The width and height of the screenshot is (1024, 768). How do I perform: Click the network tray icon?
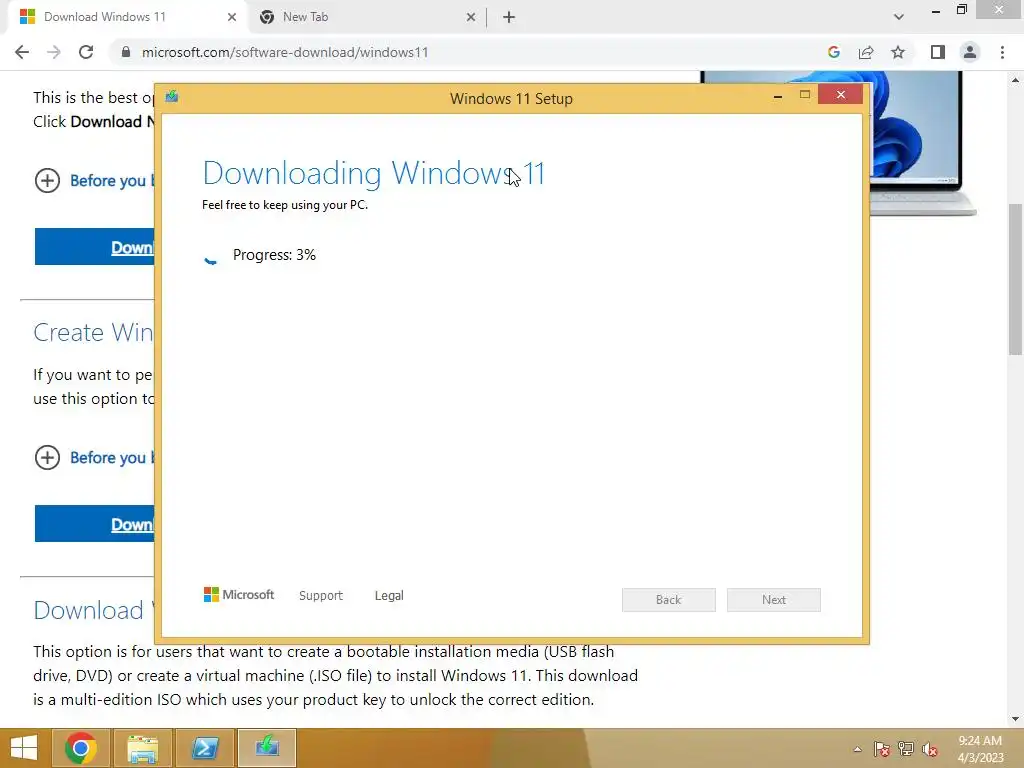tap(906, 749)
